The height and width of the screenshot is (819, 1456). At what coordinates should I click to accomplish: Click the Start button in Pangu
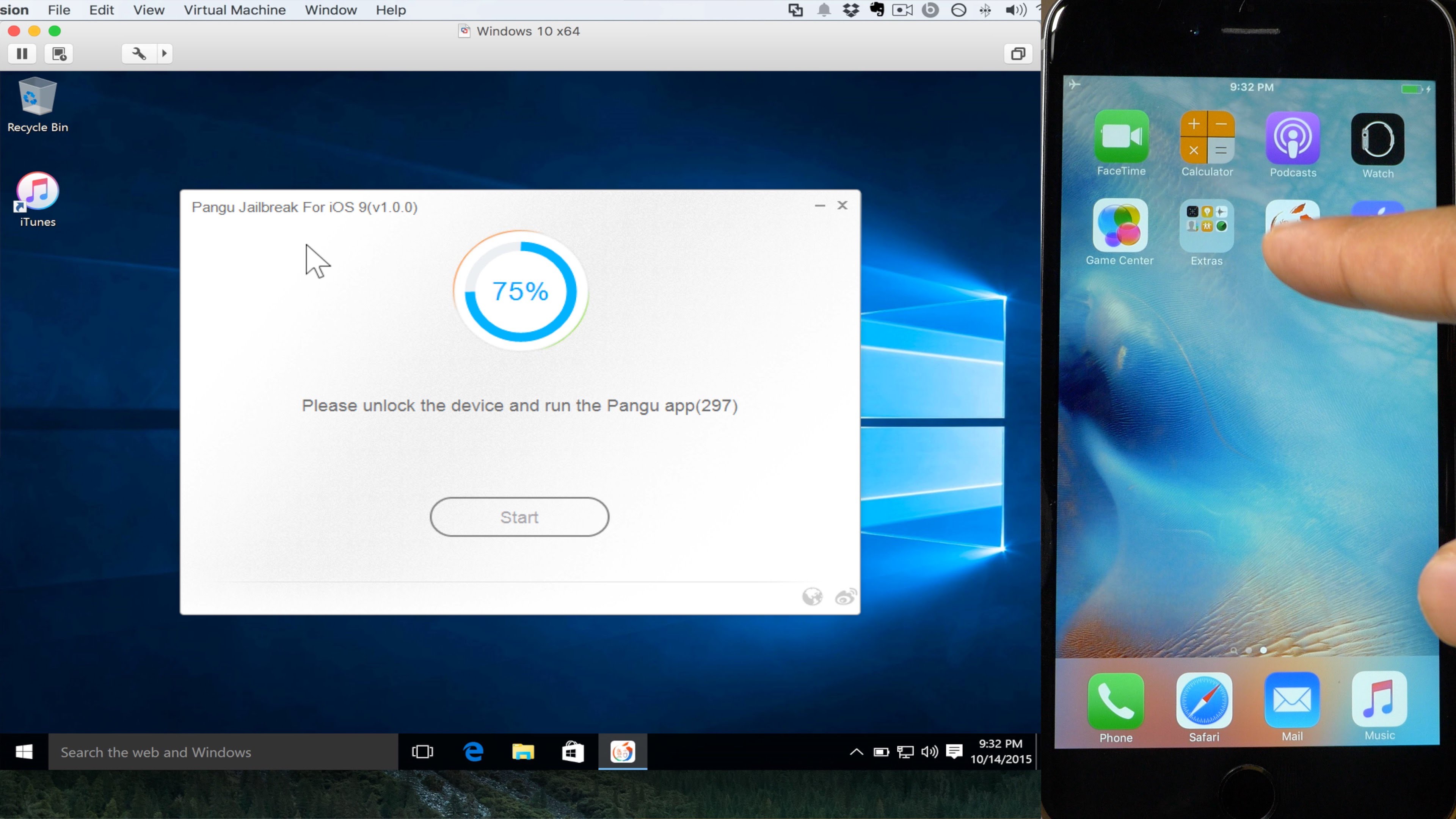point(519,516)
